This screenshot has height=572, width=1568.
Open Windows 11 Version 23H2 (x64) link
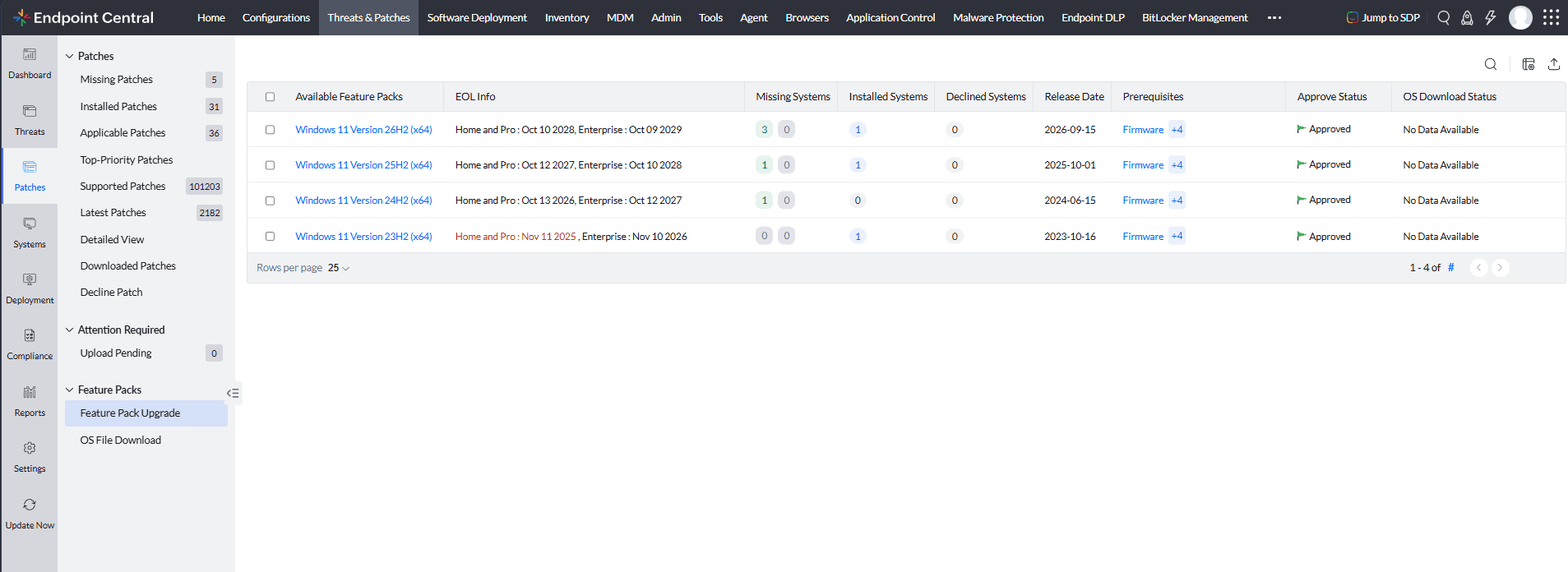(x=363, y=237)
